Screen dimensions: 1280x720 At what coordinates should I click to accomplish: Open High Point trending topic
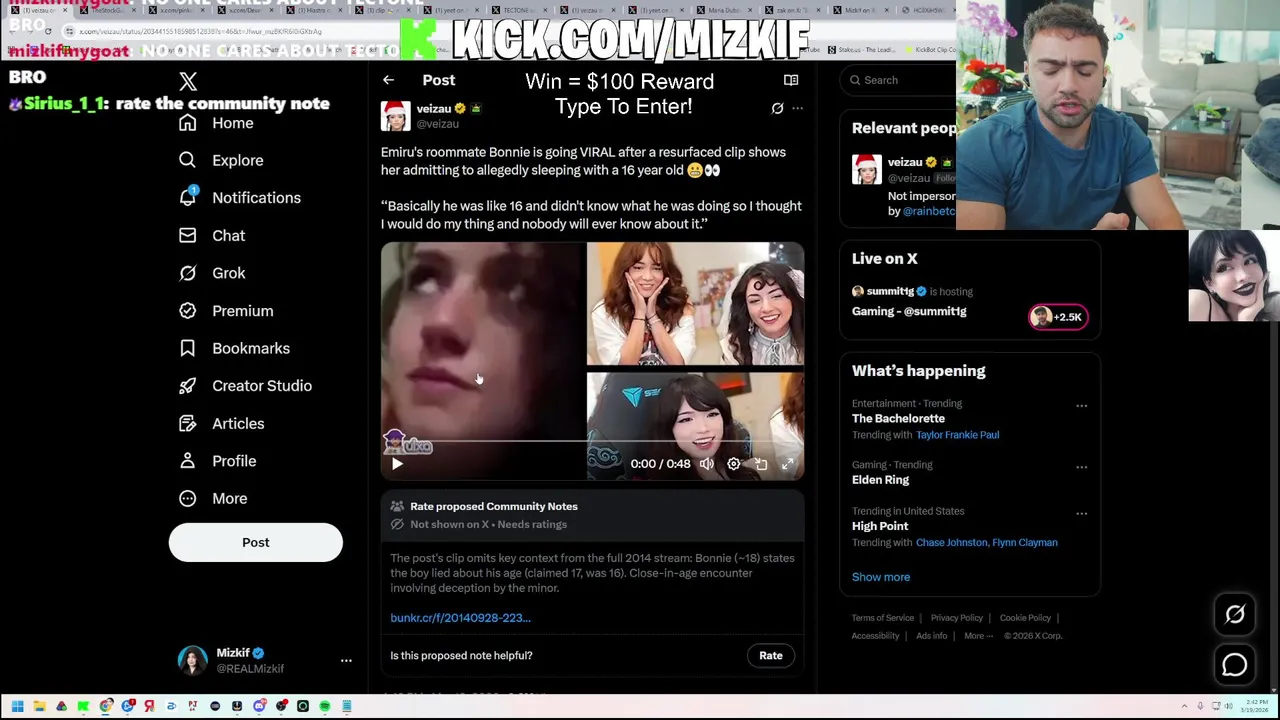pos(880,526)
